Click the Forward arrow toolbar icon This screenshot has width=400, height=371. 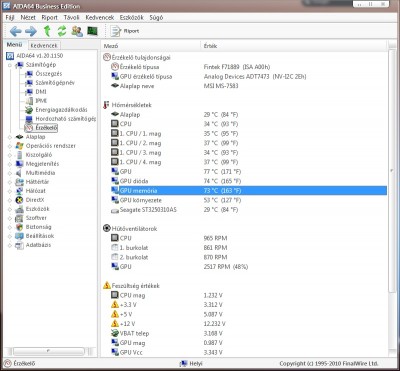click(x=31, y=31)
